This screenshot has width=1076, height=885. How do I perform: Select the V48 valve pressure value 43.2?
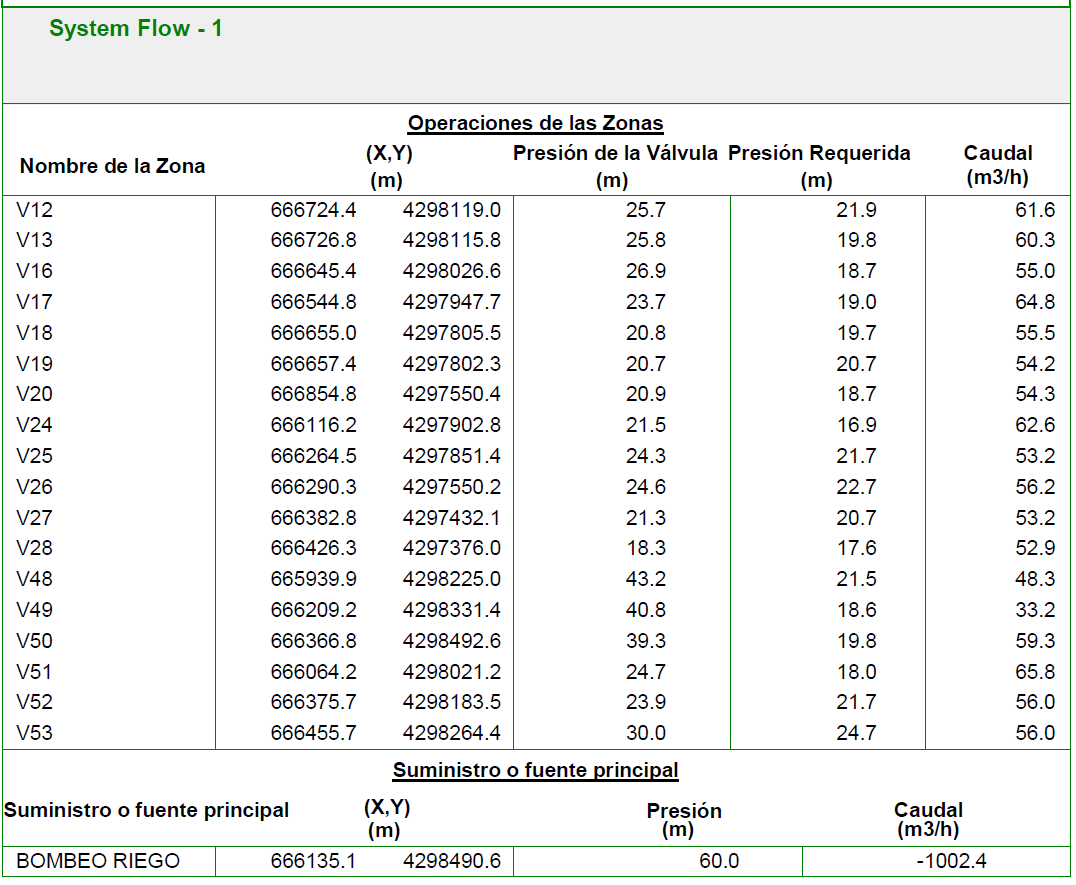[x=645, y=579]
